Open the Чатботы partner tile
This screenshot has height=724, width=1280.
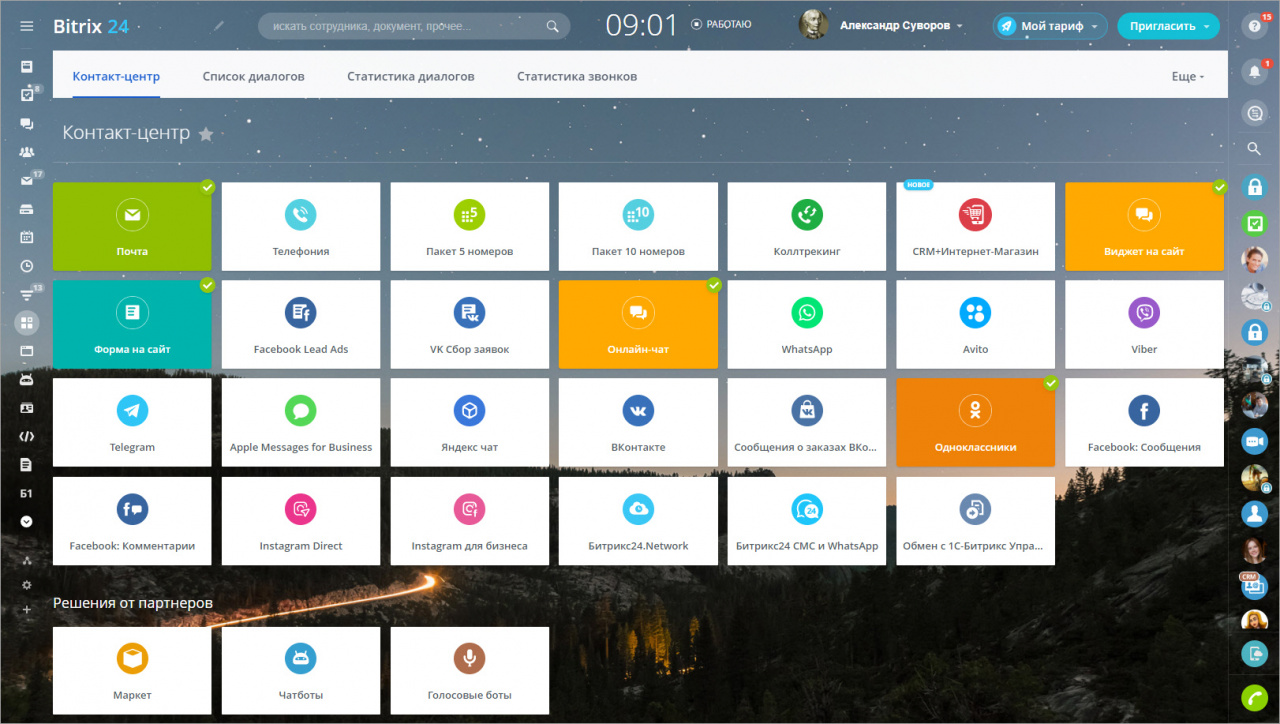click(300, 671)
